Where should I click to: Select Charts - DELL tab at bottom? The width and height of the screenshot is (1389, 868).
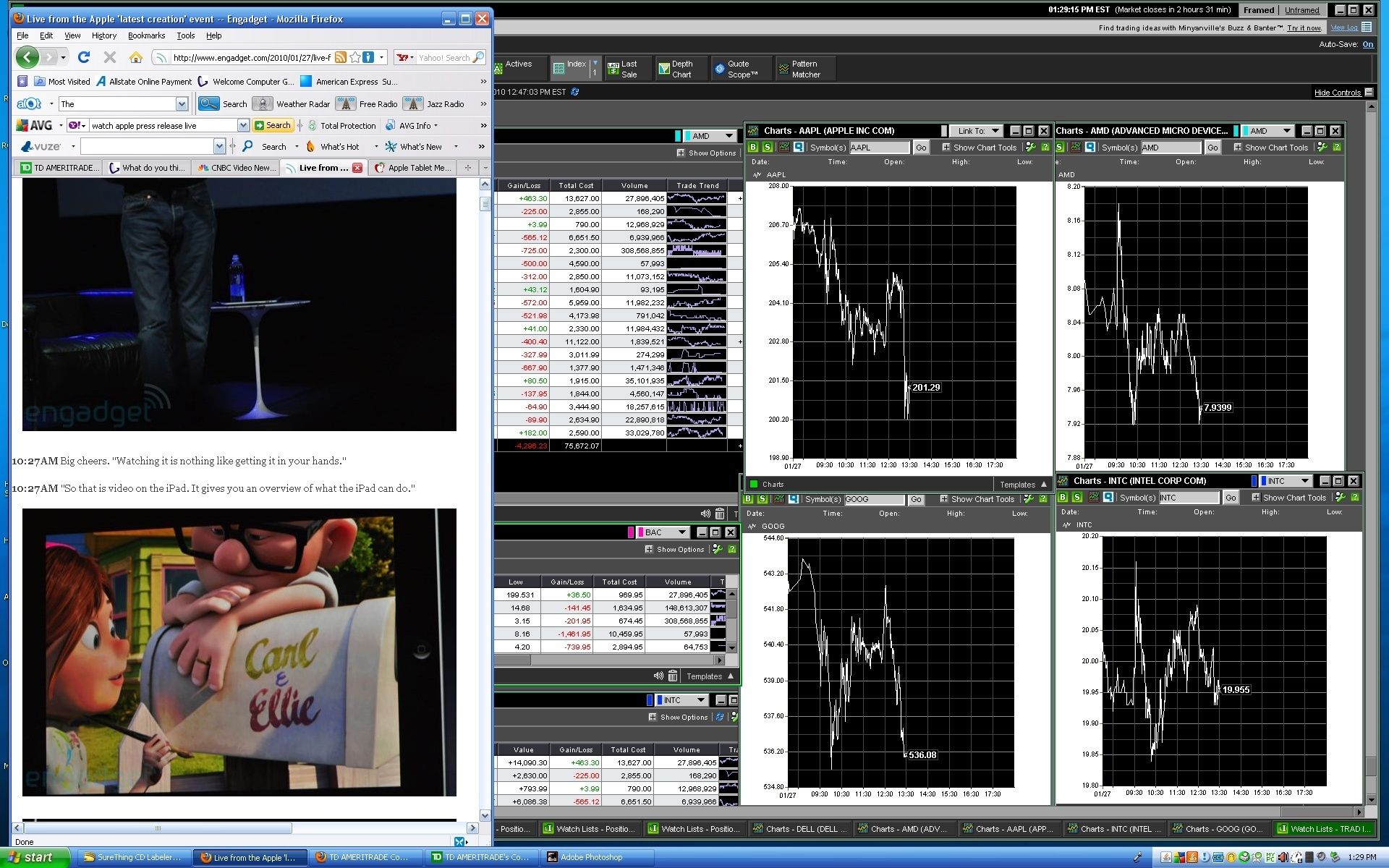click(800, 829)
